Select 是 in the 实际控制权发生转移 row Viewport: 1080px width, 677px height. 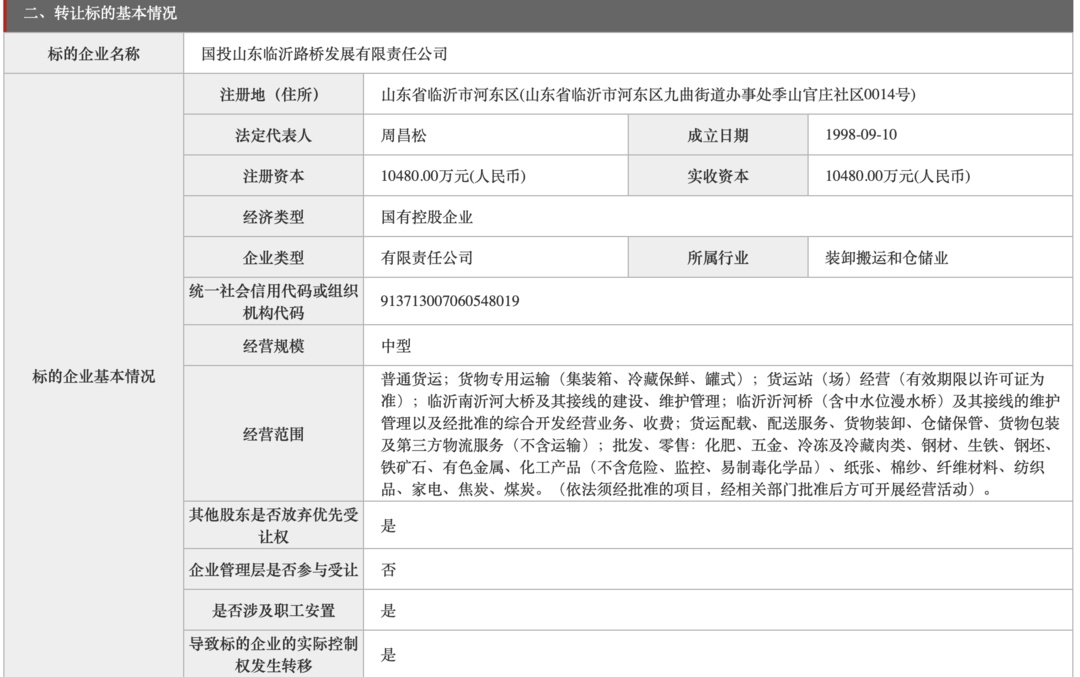pos(388,654)
